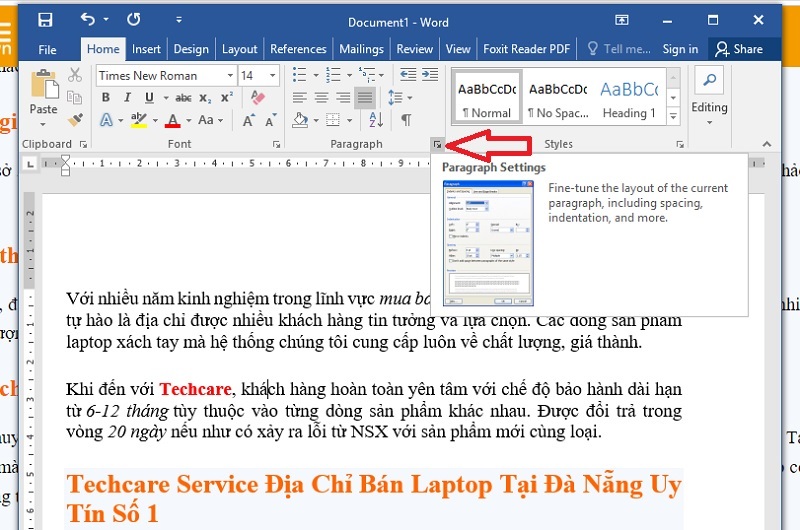This screenshot has height=530, width=800.
Task: Apply numbered list
Action: [x=333, y=75]
